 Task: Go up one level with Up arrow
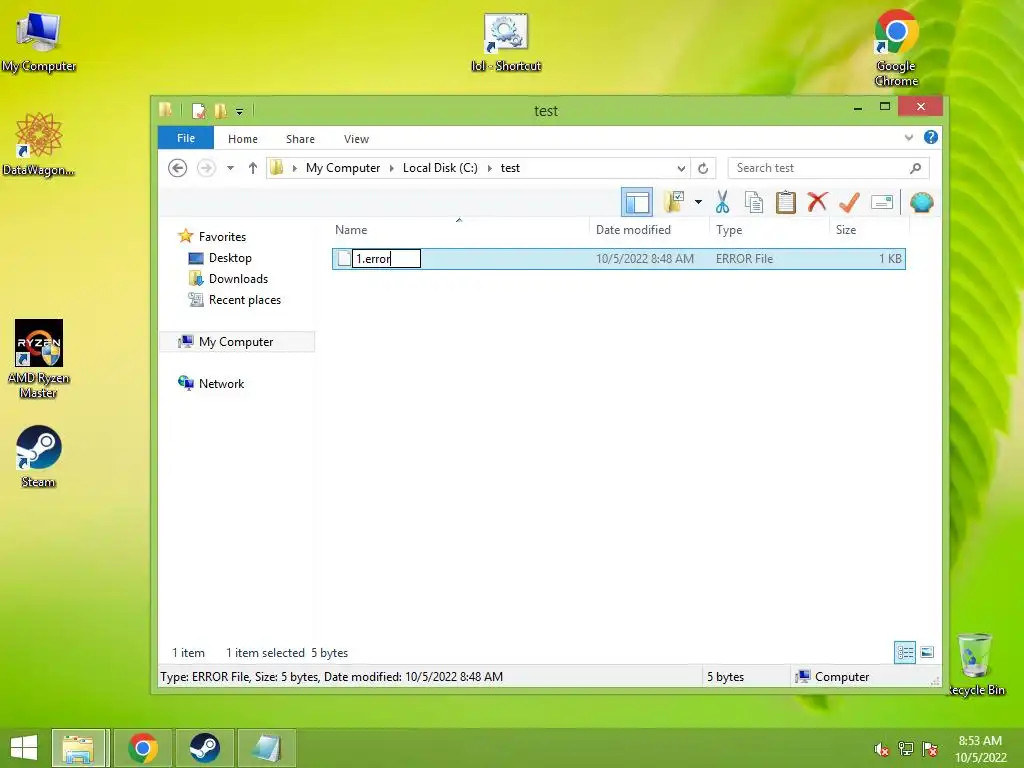(253, 168)
